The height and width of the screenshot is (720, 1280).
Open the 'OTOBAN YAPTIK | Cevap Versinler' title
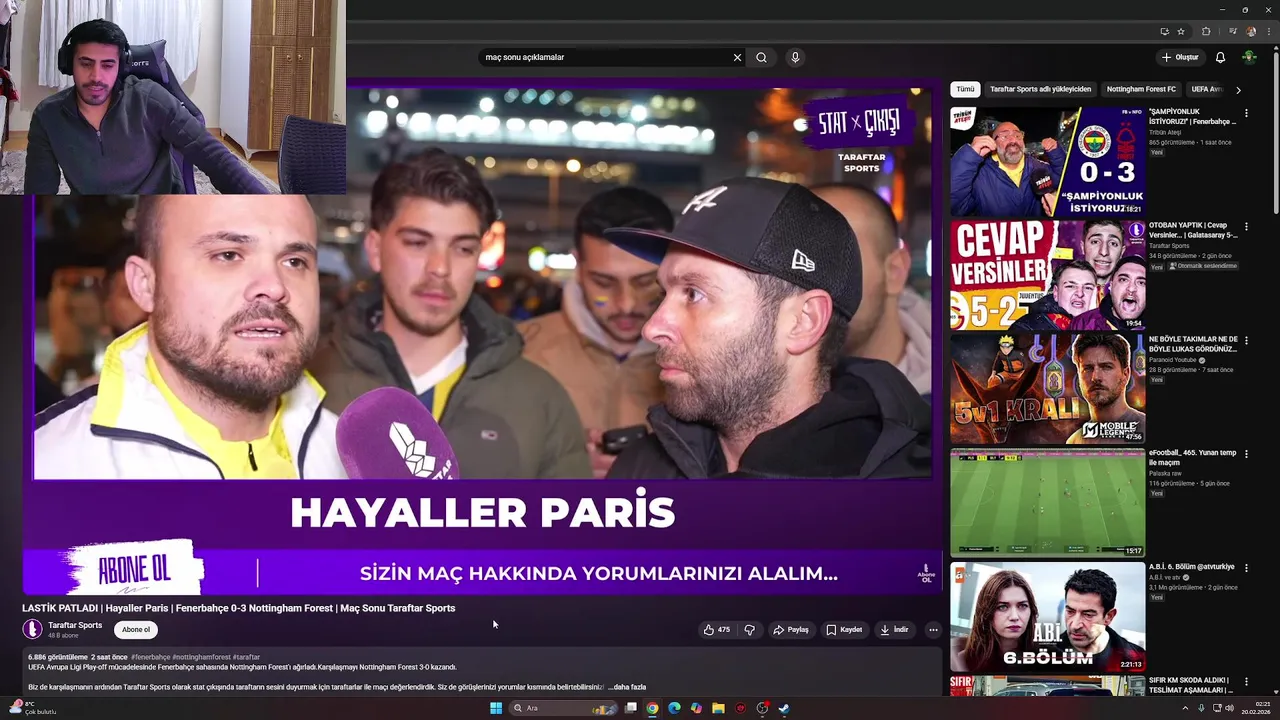click(1193, 230)
